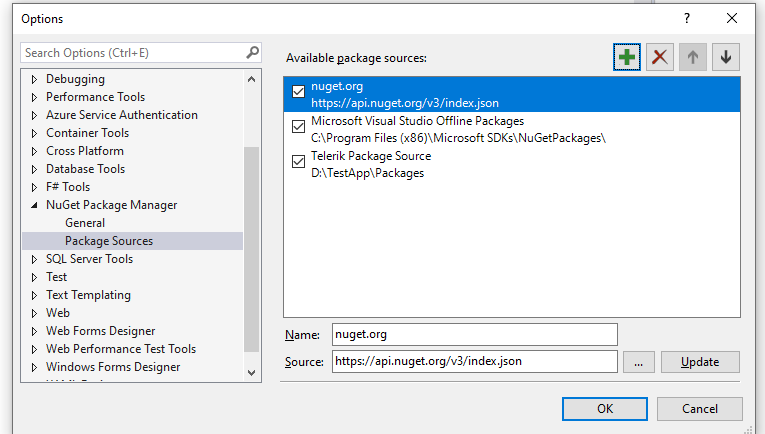
Task: Click the move up arrow icon
Action: 692,57
